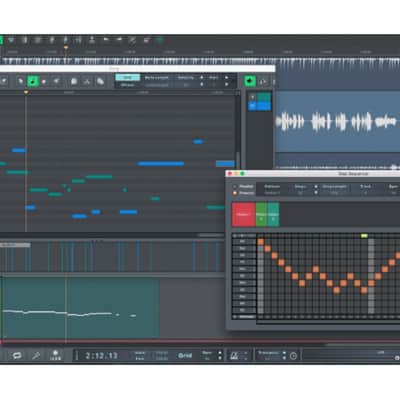This screenshot has height=400, width=400.
Task: Click the round clock icon in bottom bar
Action: 293,356
